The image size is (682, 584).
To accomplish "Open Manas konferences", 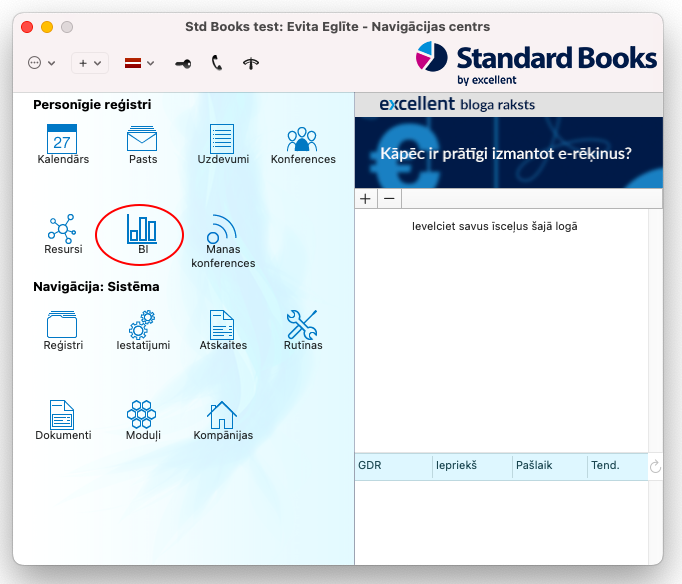I will [222, 230].
